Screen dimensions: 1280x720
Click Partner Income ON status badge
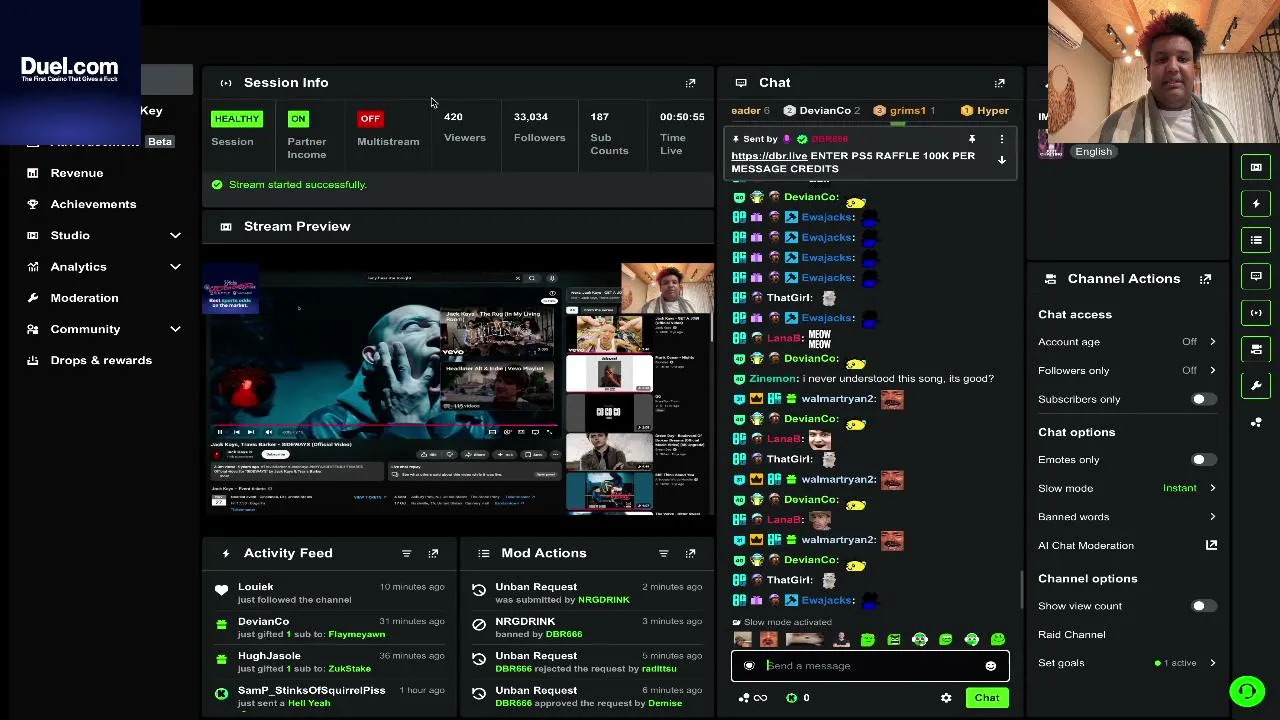[x=298, y=119]
